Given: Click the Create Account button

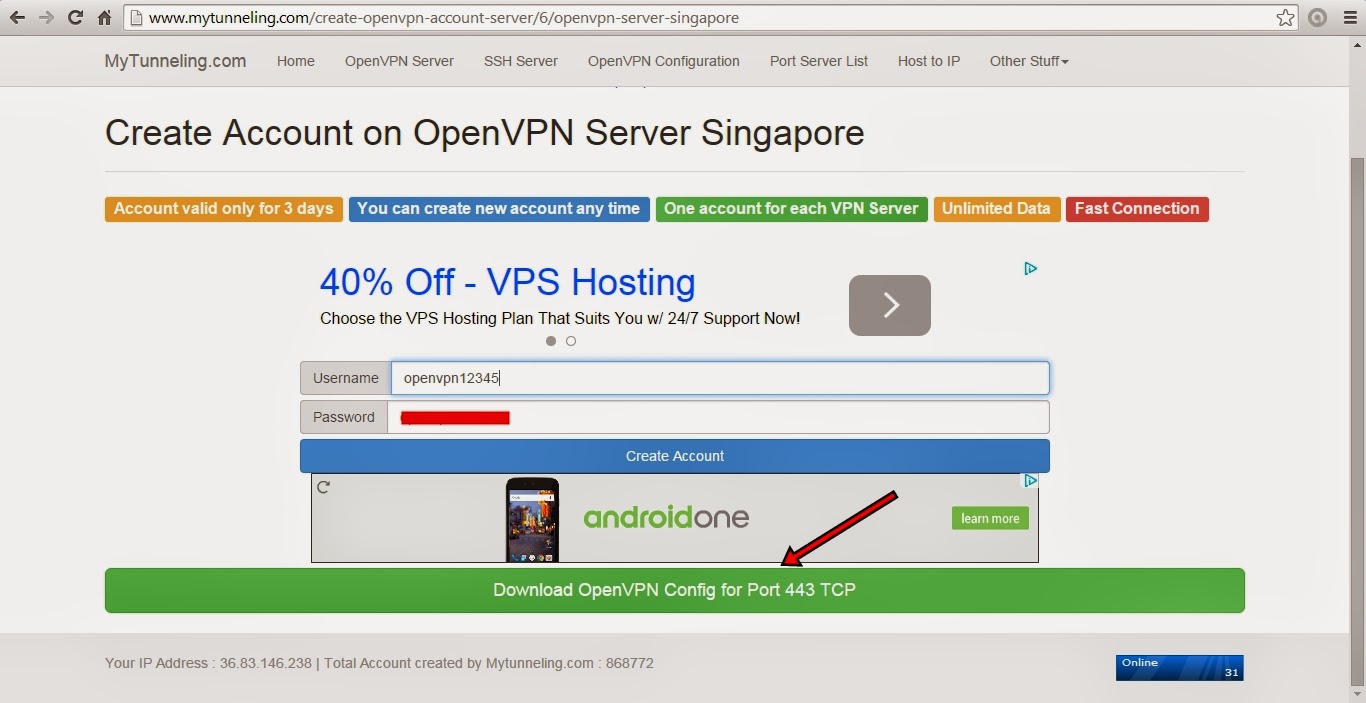Looking at the screenshot, I should [675, 456].
